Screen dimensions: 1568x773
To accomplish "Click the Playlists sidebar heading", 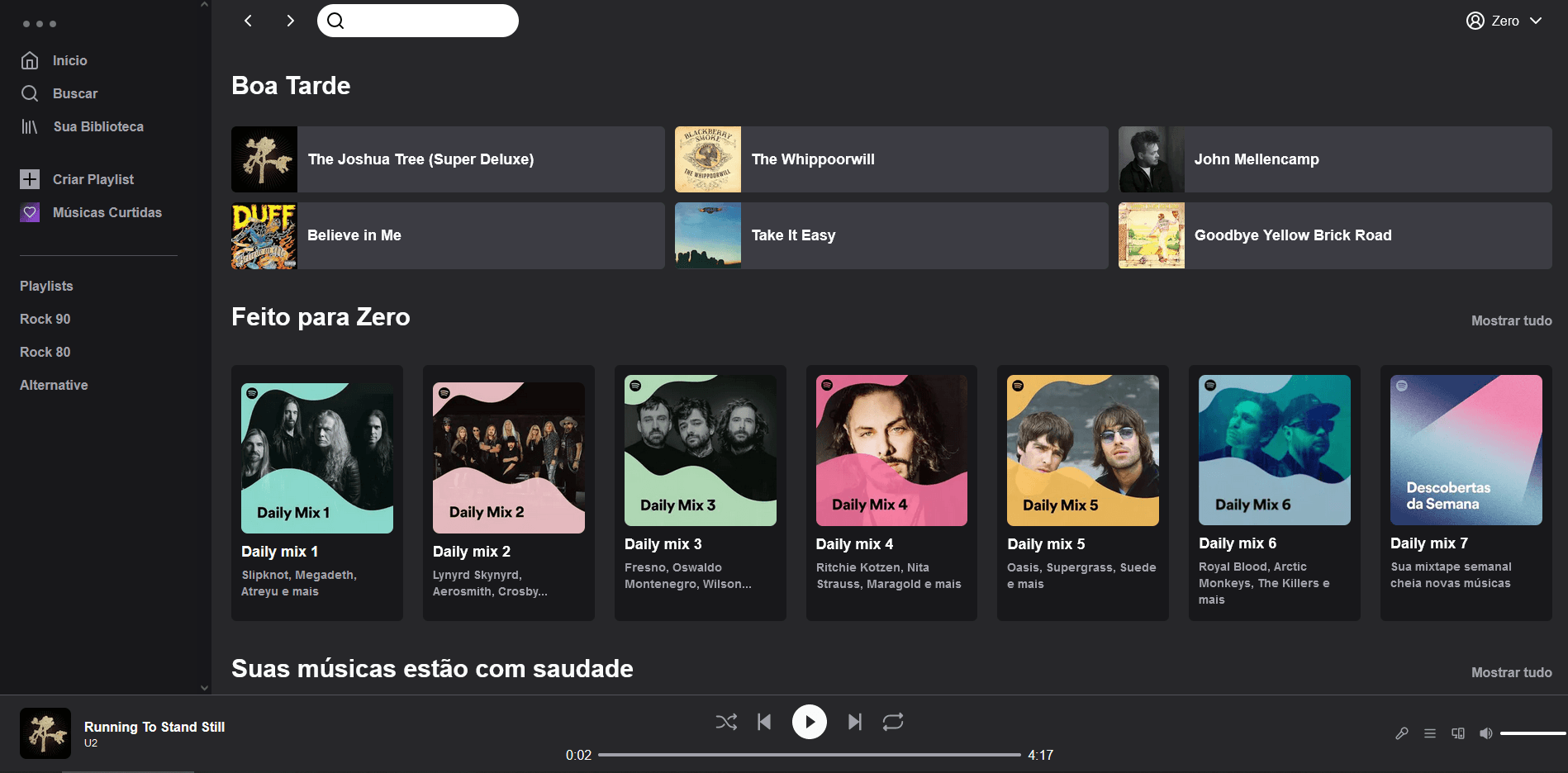I will point(46,286).
